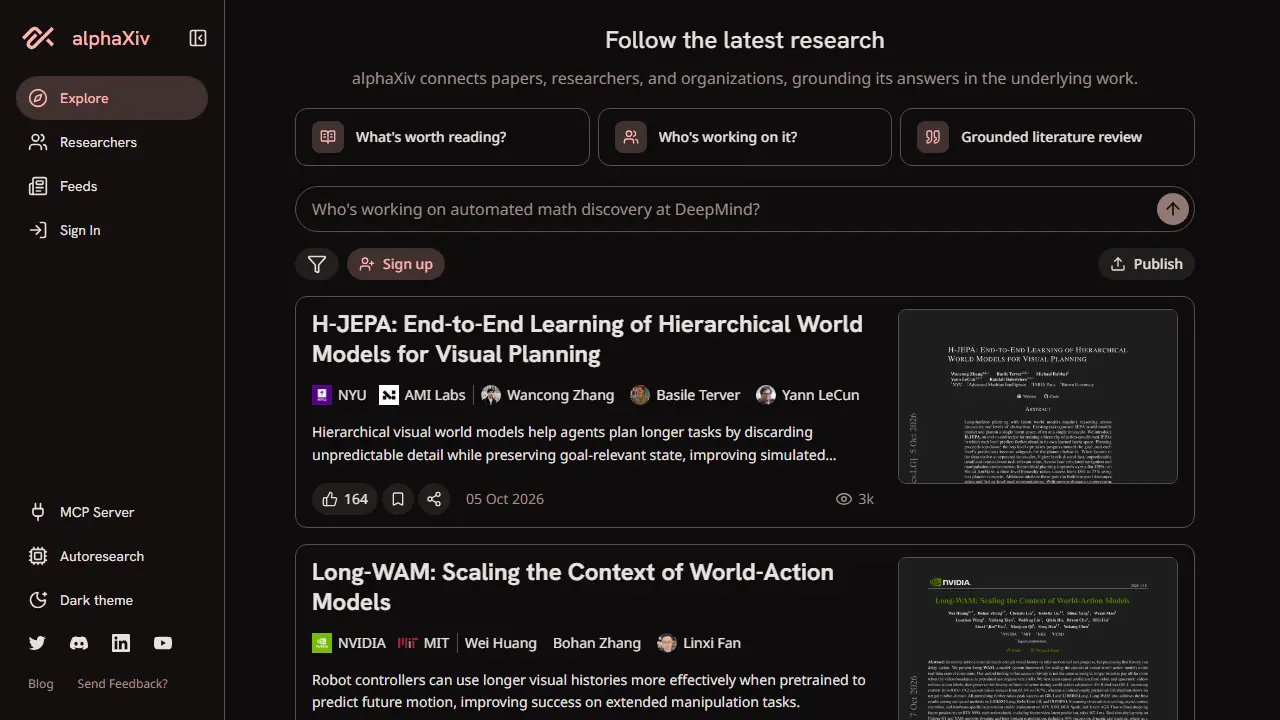Open the filter funnel icon

tap(317, 264)
